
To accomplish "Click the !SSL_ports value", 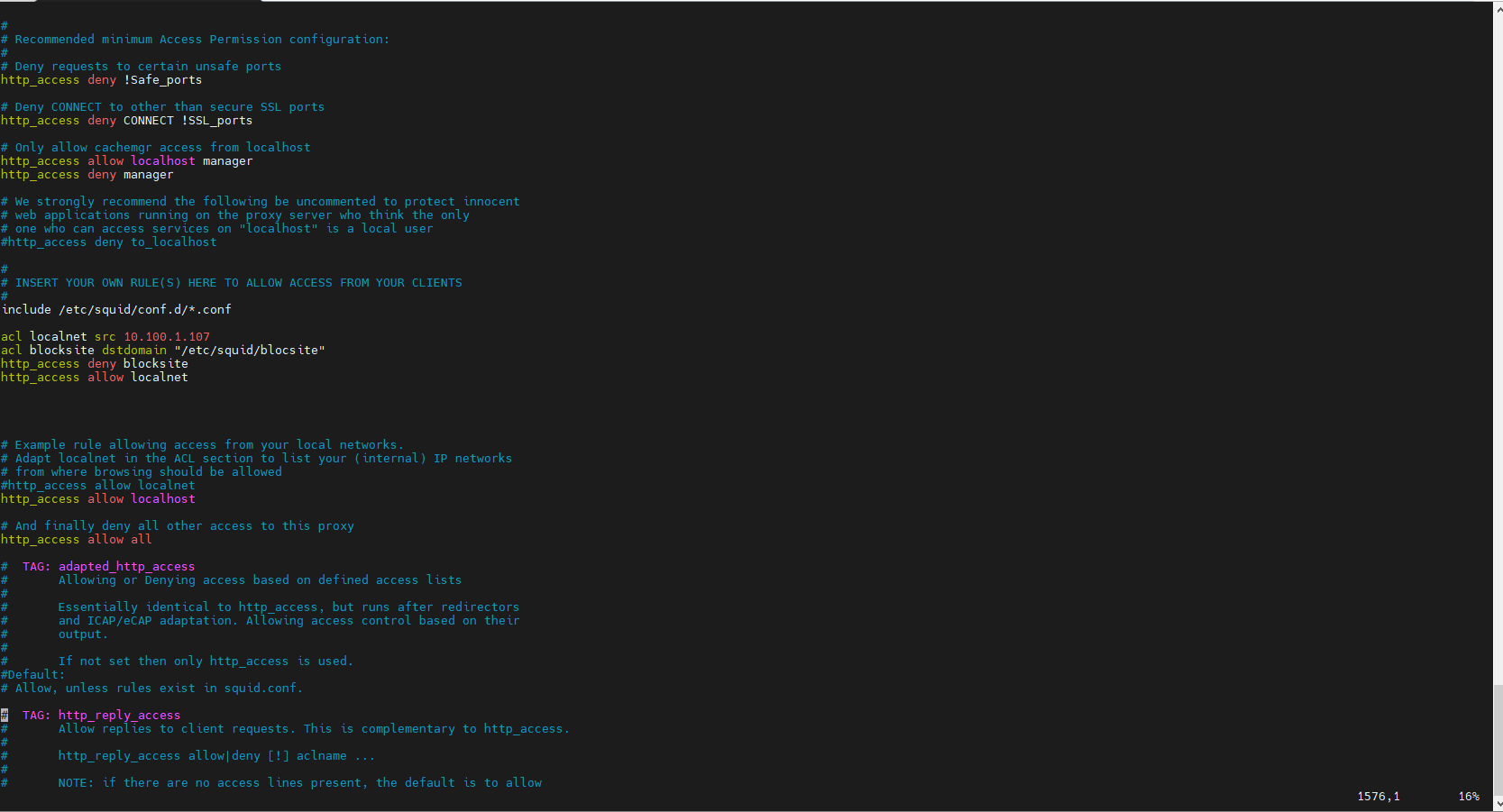I will 216,121.
